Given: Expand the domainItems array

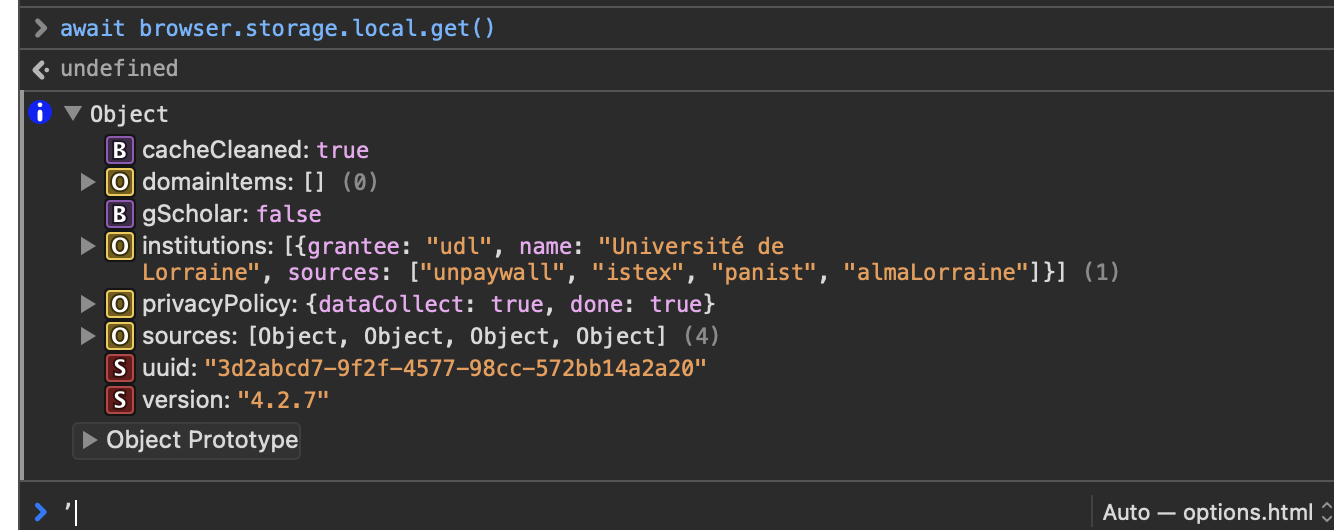Looking at the screenshot, I should click(x=88, y=182).
